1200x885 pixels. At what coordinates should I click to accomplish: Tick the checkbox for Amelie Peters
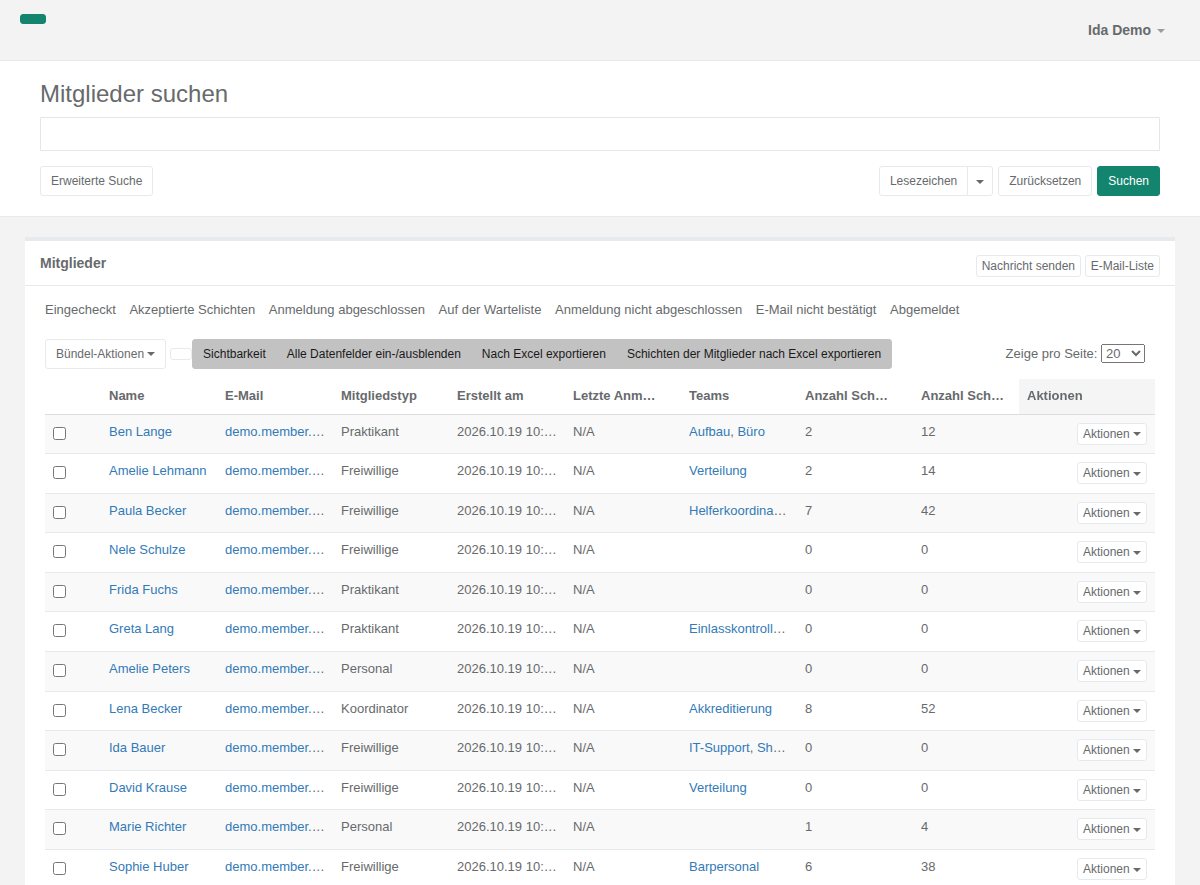[59, 670]
